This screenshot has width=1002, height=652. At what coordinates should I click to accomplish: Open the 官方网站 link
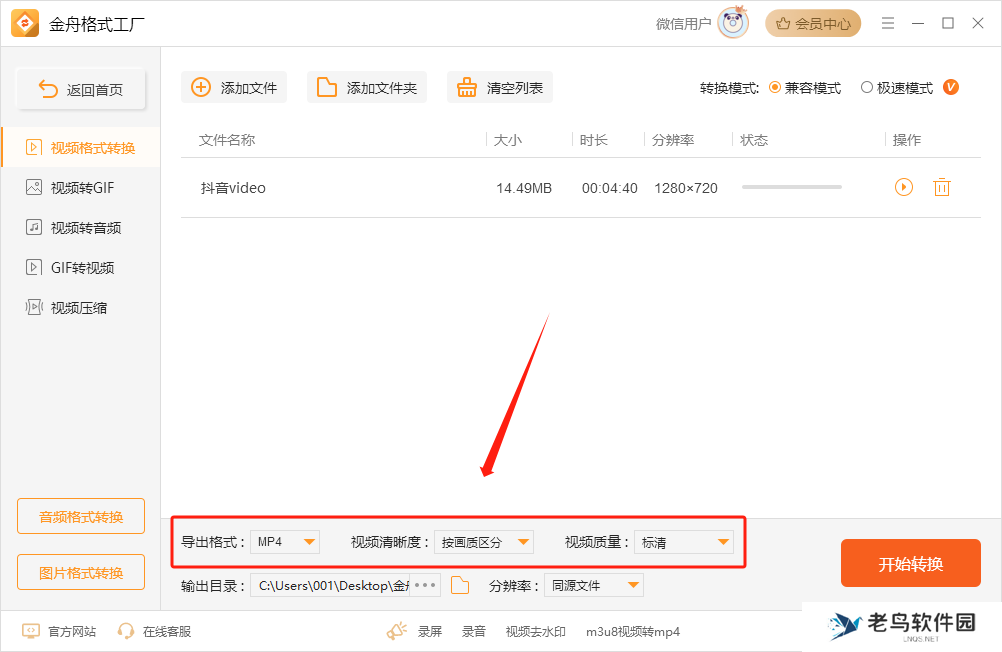59,632
